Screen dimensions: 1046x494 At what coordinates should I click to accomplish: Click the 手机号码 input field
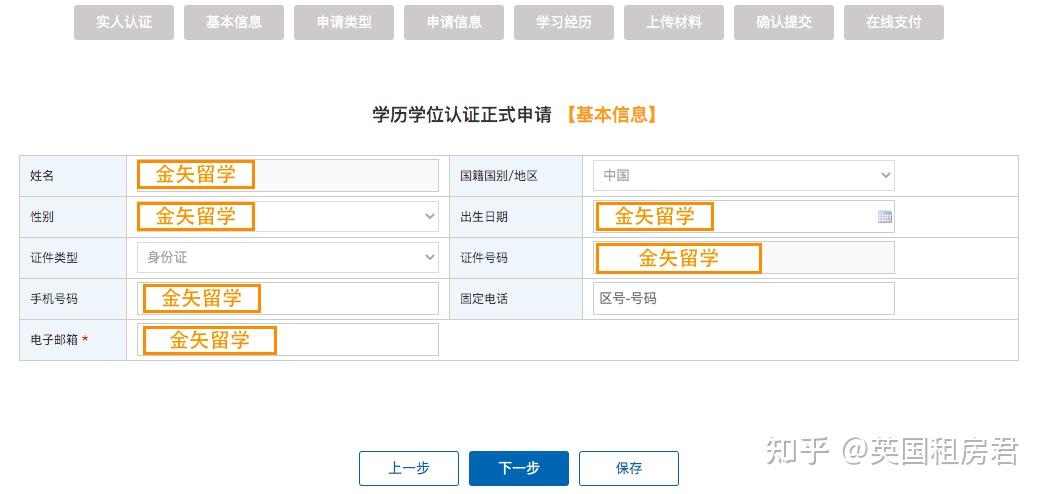tap(288, 299)
